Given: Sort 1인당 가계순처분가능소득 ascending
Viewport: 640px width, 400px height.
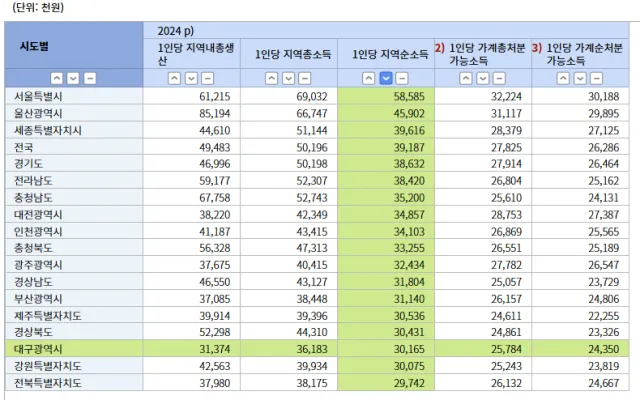Looking at the screenshot, I should [x=563, y=78].
